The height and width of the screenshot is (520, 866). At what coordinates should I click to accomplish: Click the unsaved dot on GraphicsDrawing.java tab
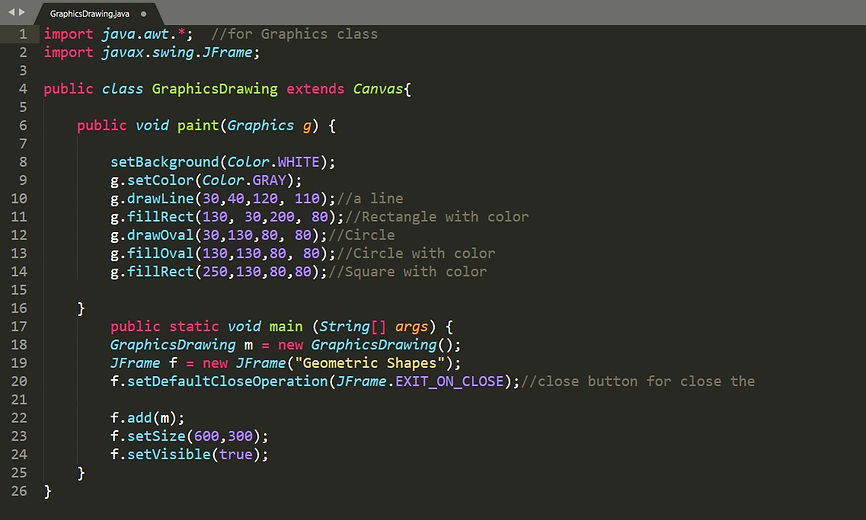[144, 14]
